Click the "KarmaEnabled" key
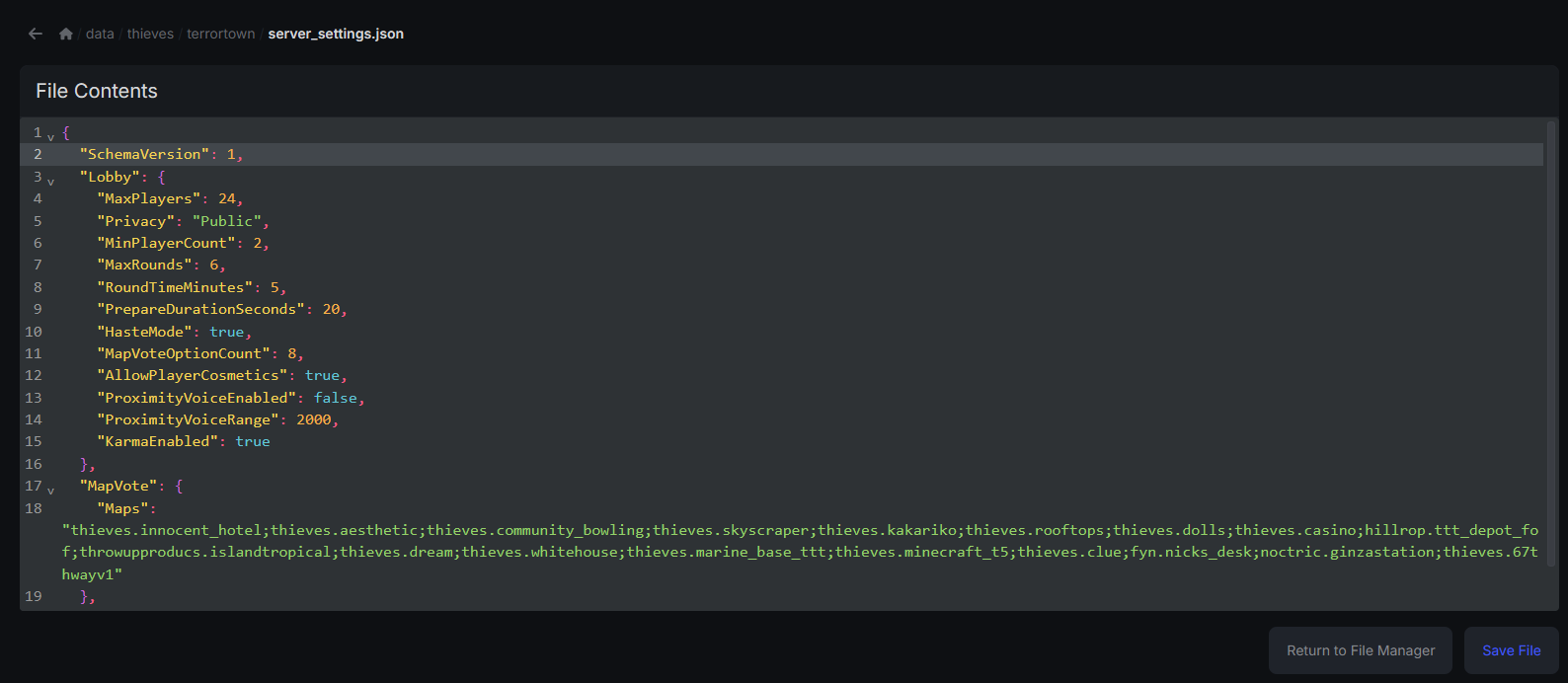1568x683 pixels. pyautogui.click(x=158, y=441)
